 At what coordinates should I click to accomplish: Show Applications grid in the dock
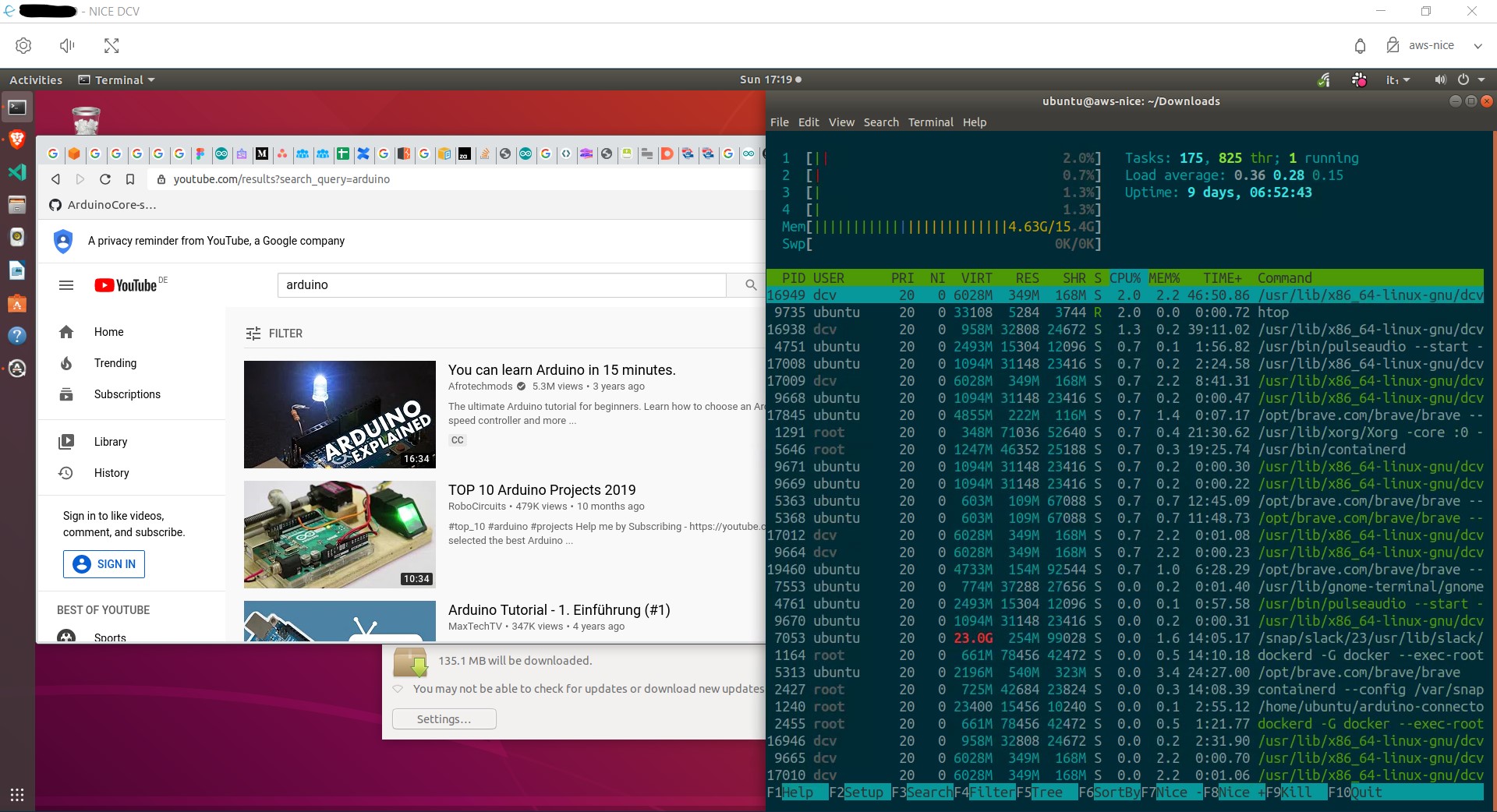point(17,795)
